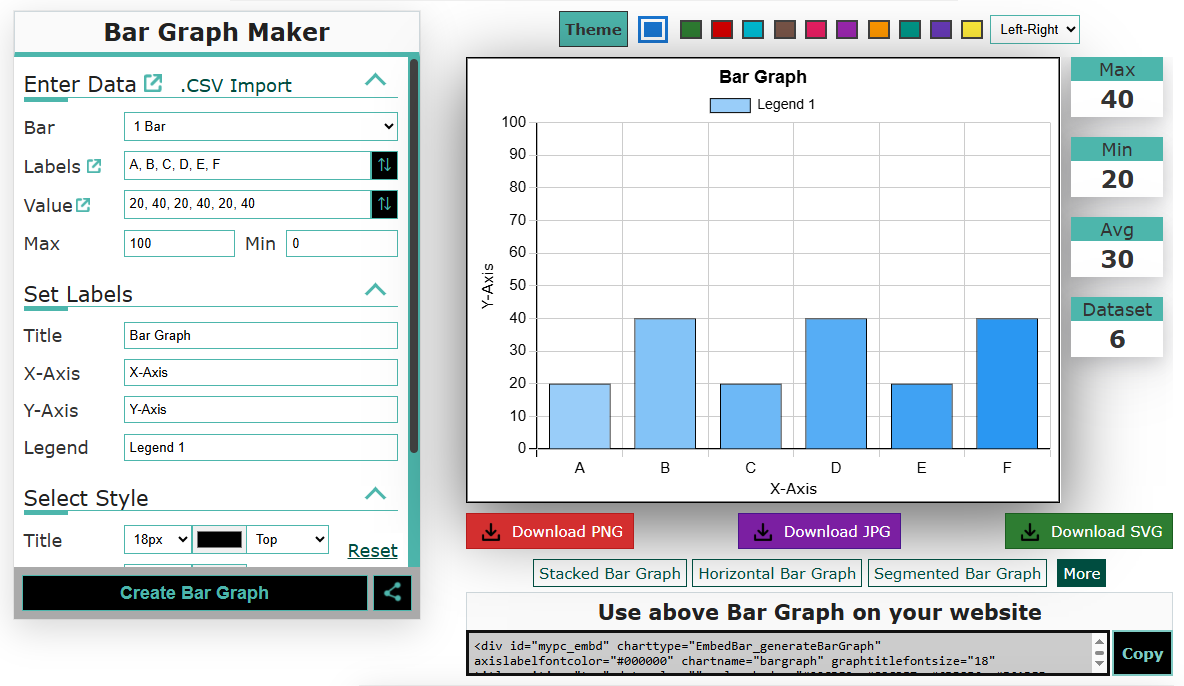Open the Enter Data external editor icon
Screen dimensions: 1184x686
coord(153,83)
